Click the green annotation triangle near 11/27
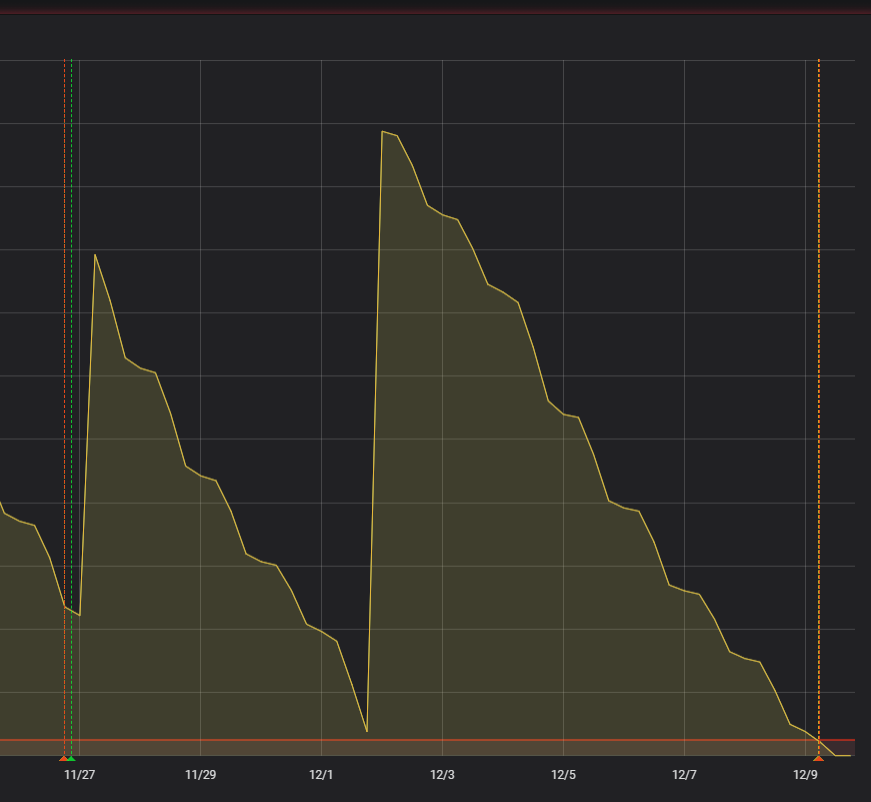Image resolution: width=871 pixels, height=802 pixels. pos(71,759)
